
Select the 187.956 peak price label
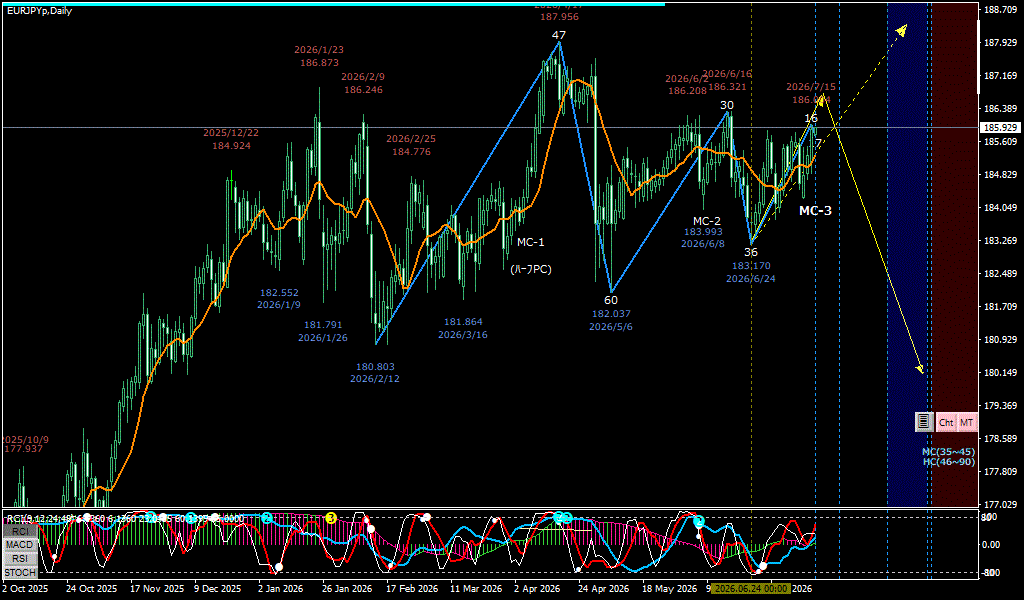pos(558,17)
